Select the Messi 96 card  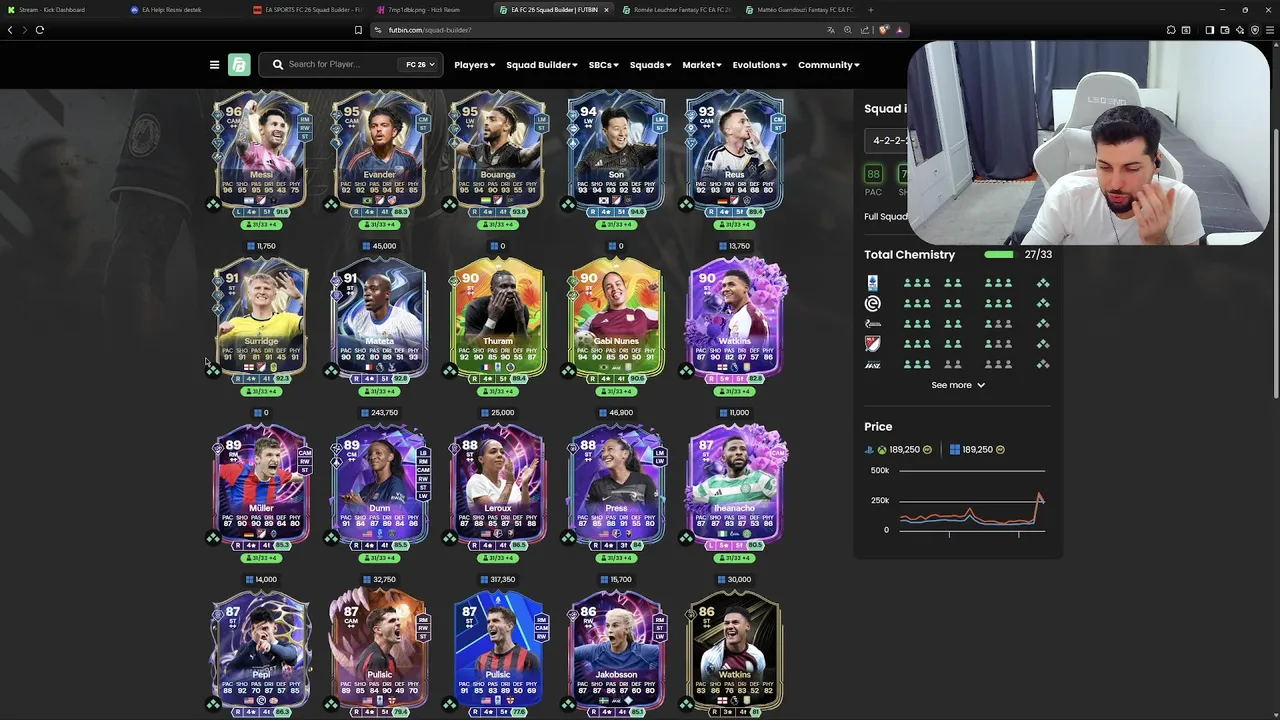coord(261,150)
